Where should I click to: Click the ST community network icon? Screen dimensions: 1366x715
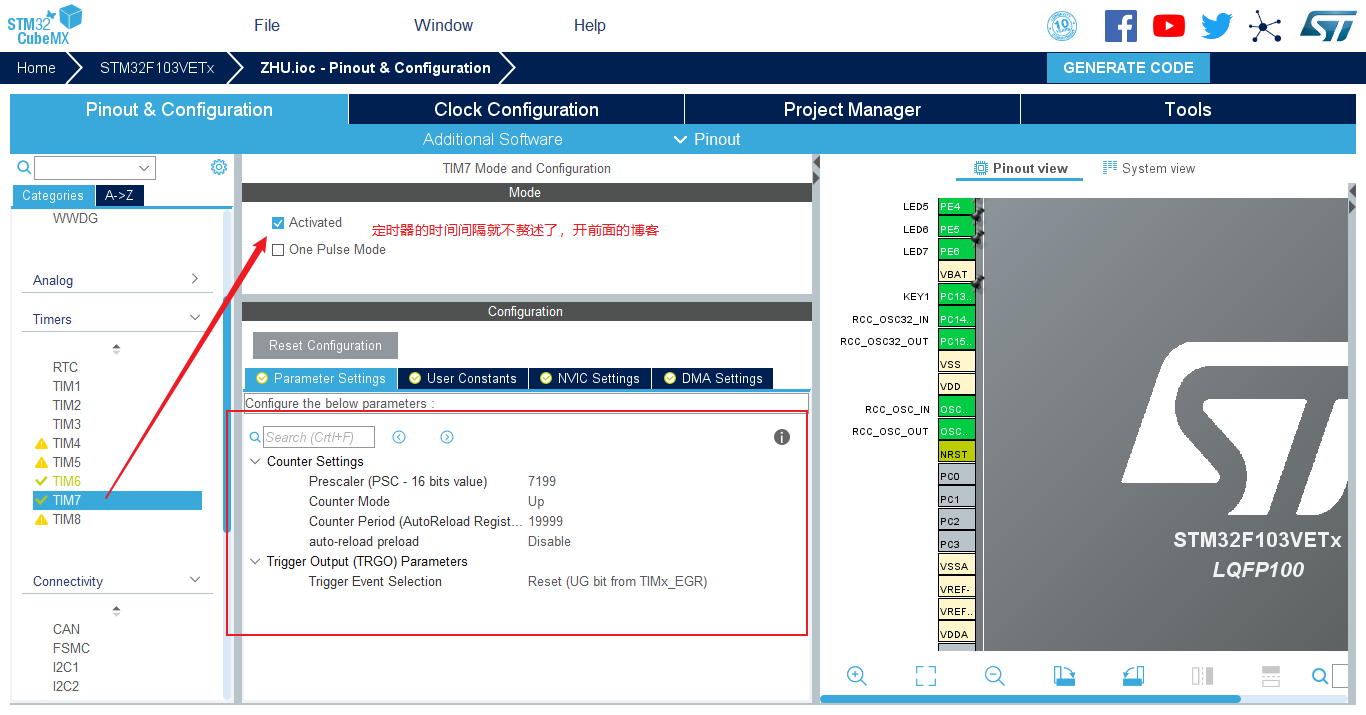(1265, 26)
